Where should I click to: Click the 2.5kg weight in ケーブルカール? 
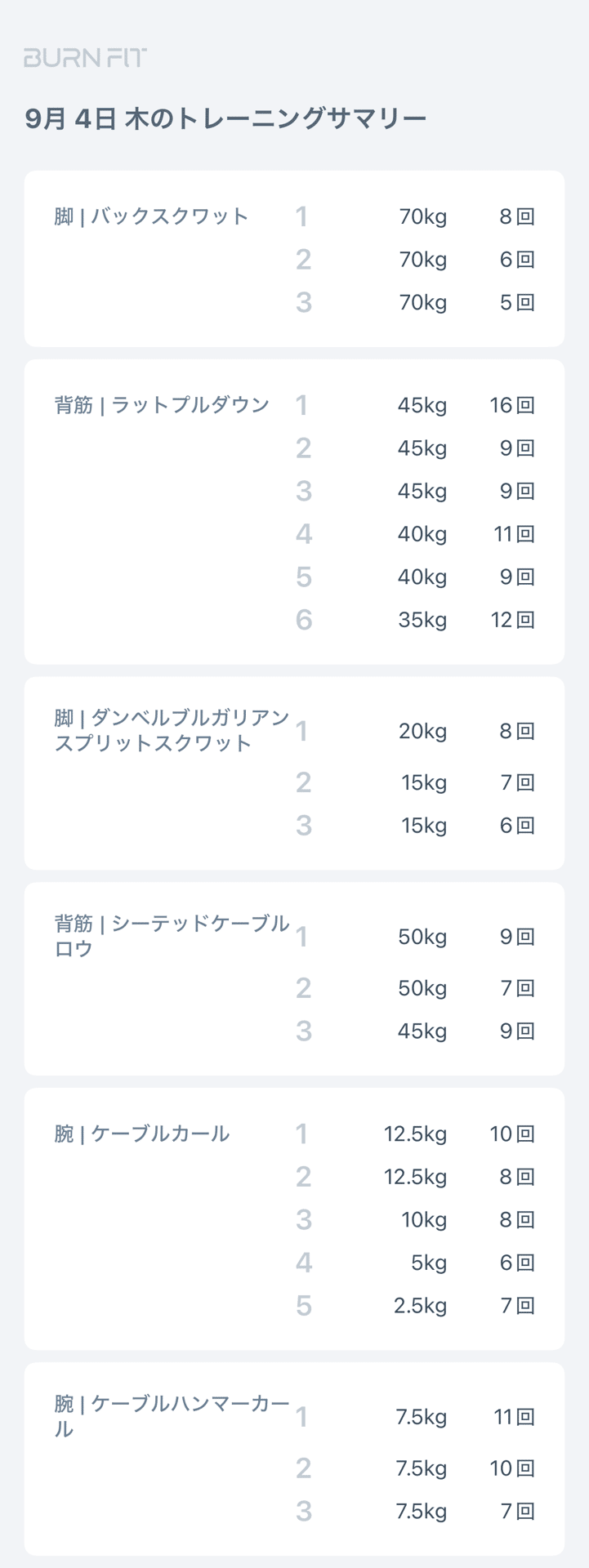[420, 1305]
